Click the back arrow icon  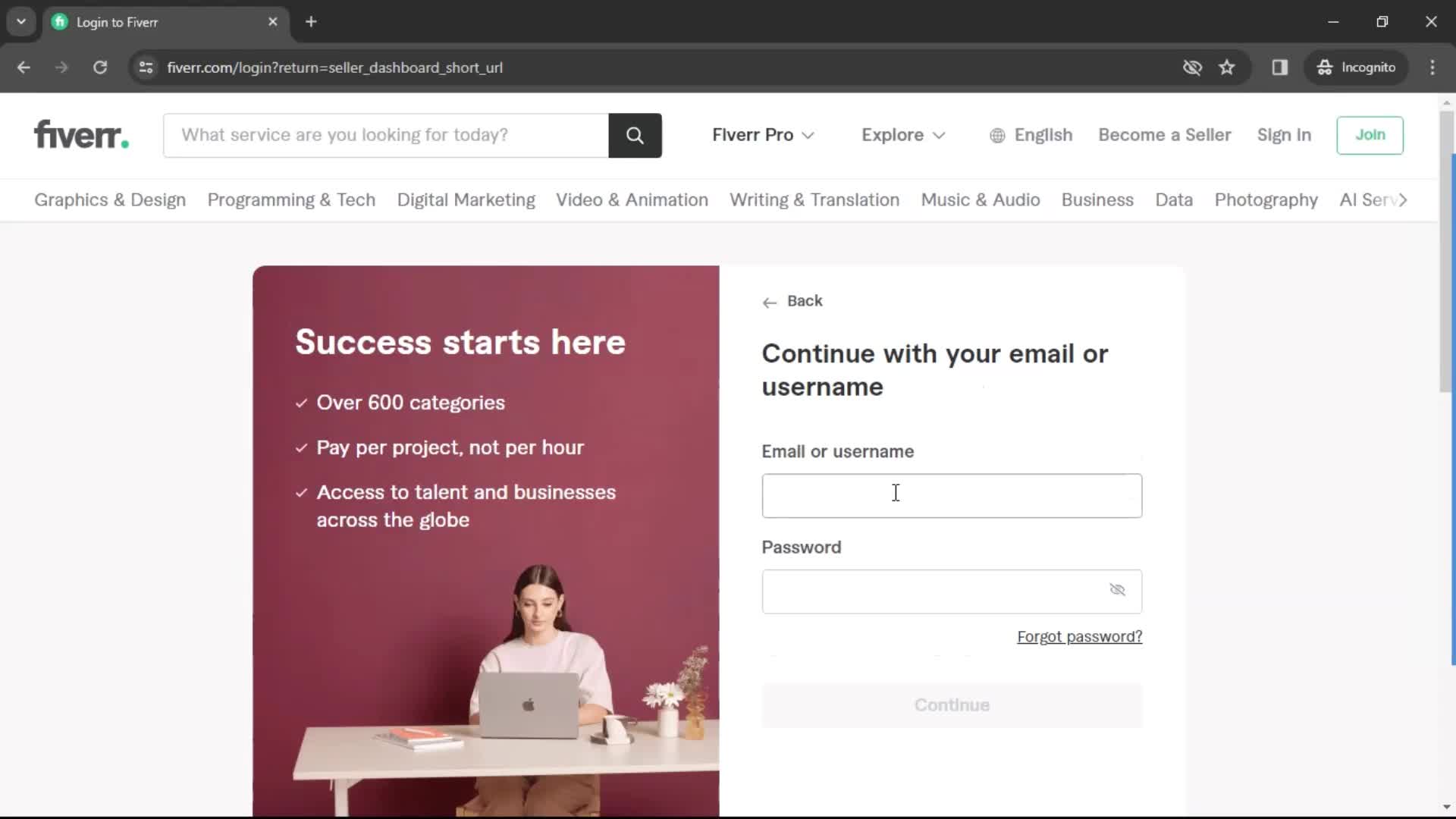(x=769, y=302)
